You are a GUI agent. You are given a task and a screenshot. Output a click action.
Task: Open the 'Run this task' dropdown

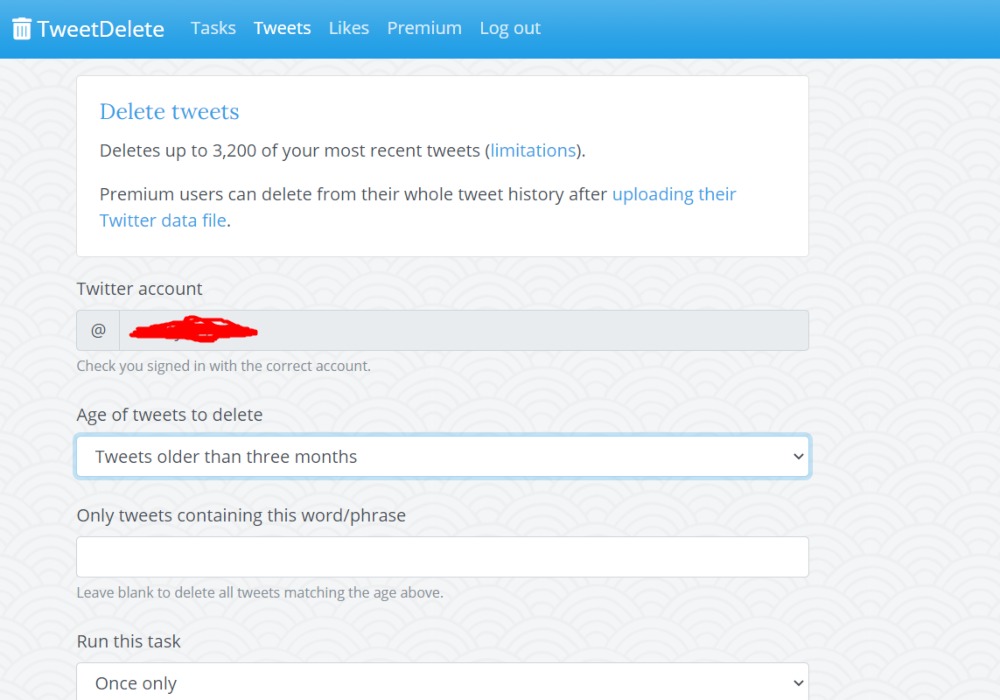coord(443,682)
